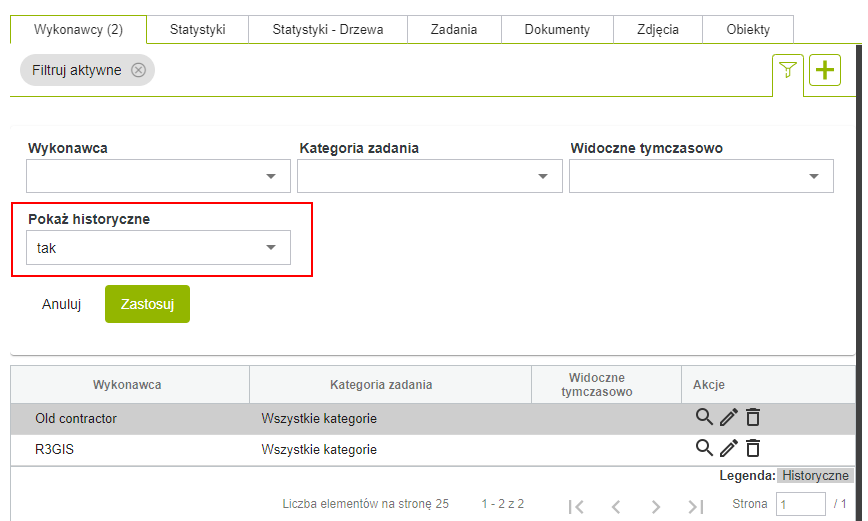The image size is (868, 521).
Task: View details of R3GIS row
Action: [x=704, y=448]
